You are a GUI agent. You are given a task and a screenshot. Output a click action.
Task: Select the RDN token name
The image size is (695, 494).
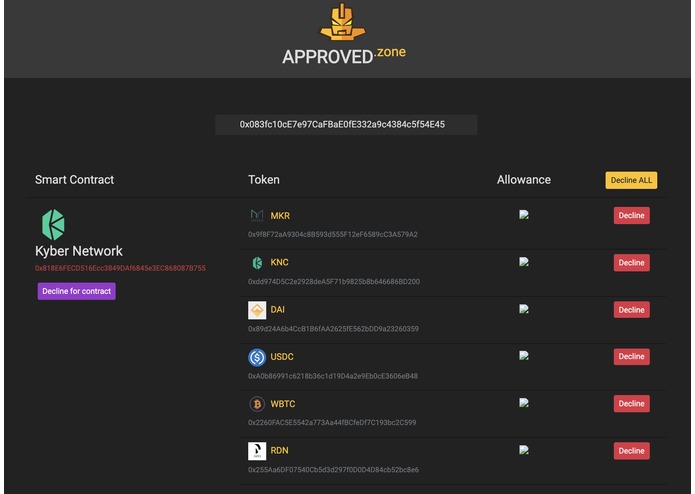[x=279, y=451]
